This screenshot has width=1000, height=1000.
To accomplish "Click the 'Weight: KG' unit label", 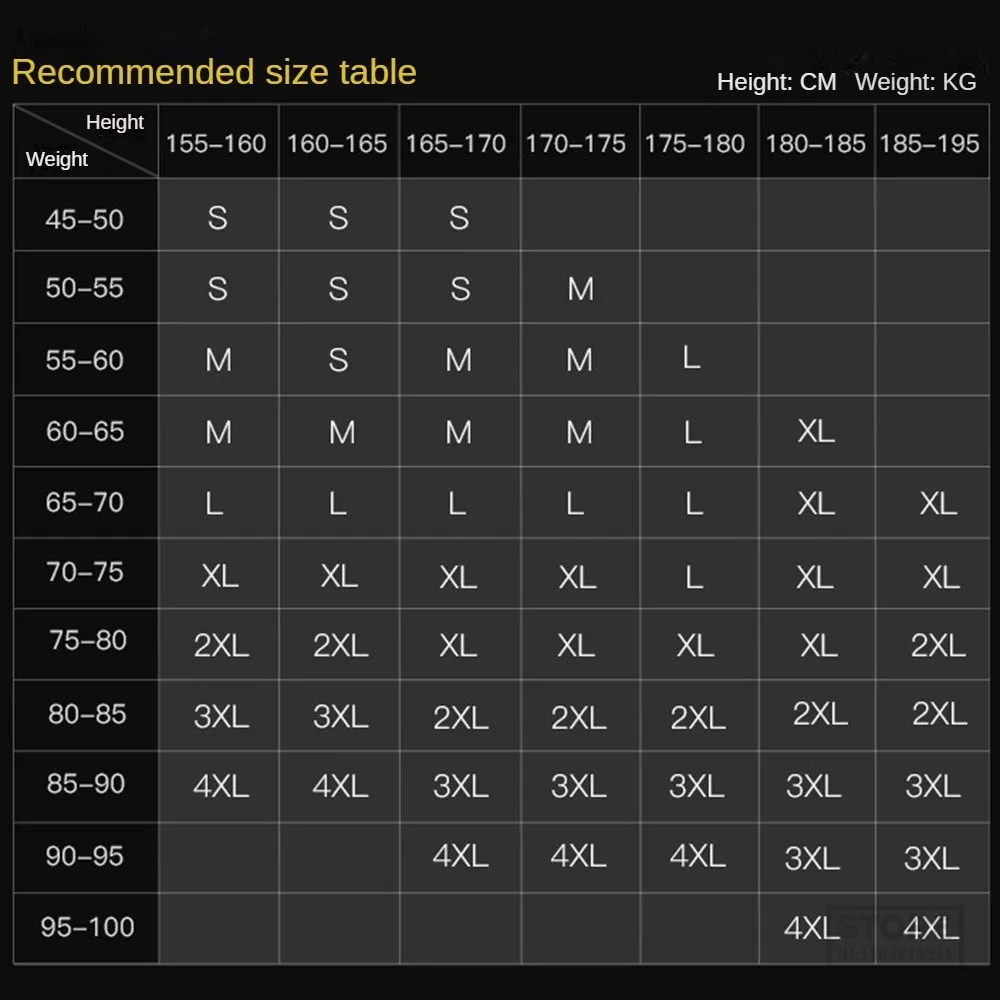I will (915, 82).
